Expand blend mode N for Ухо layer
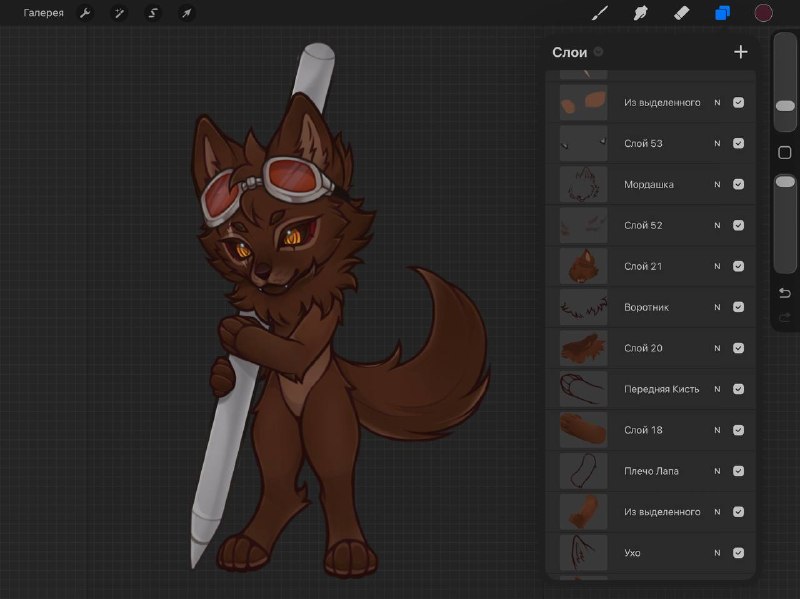 (717, 553)
